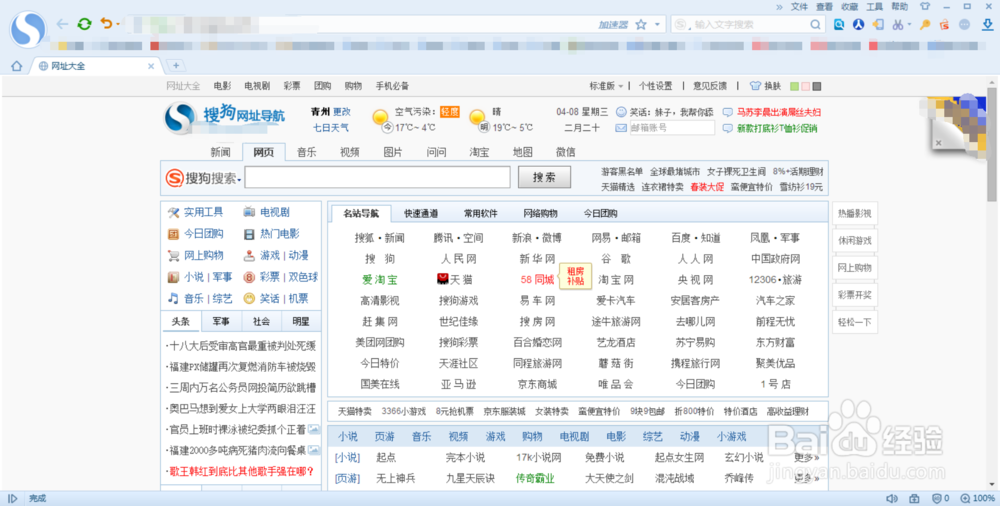Click the 热播影视 side button
The width and height of the screenshot is (1000, 506).
click(x=855, y=214)
